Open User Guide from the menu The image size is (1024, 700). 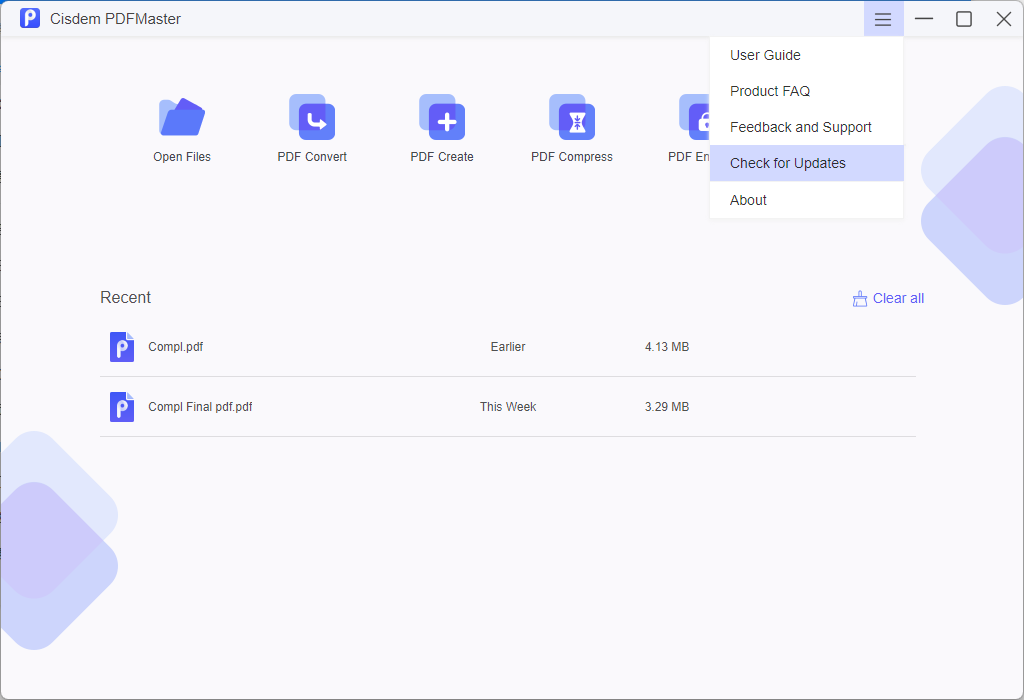(765, 55)
